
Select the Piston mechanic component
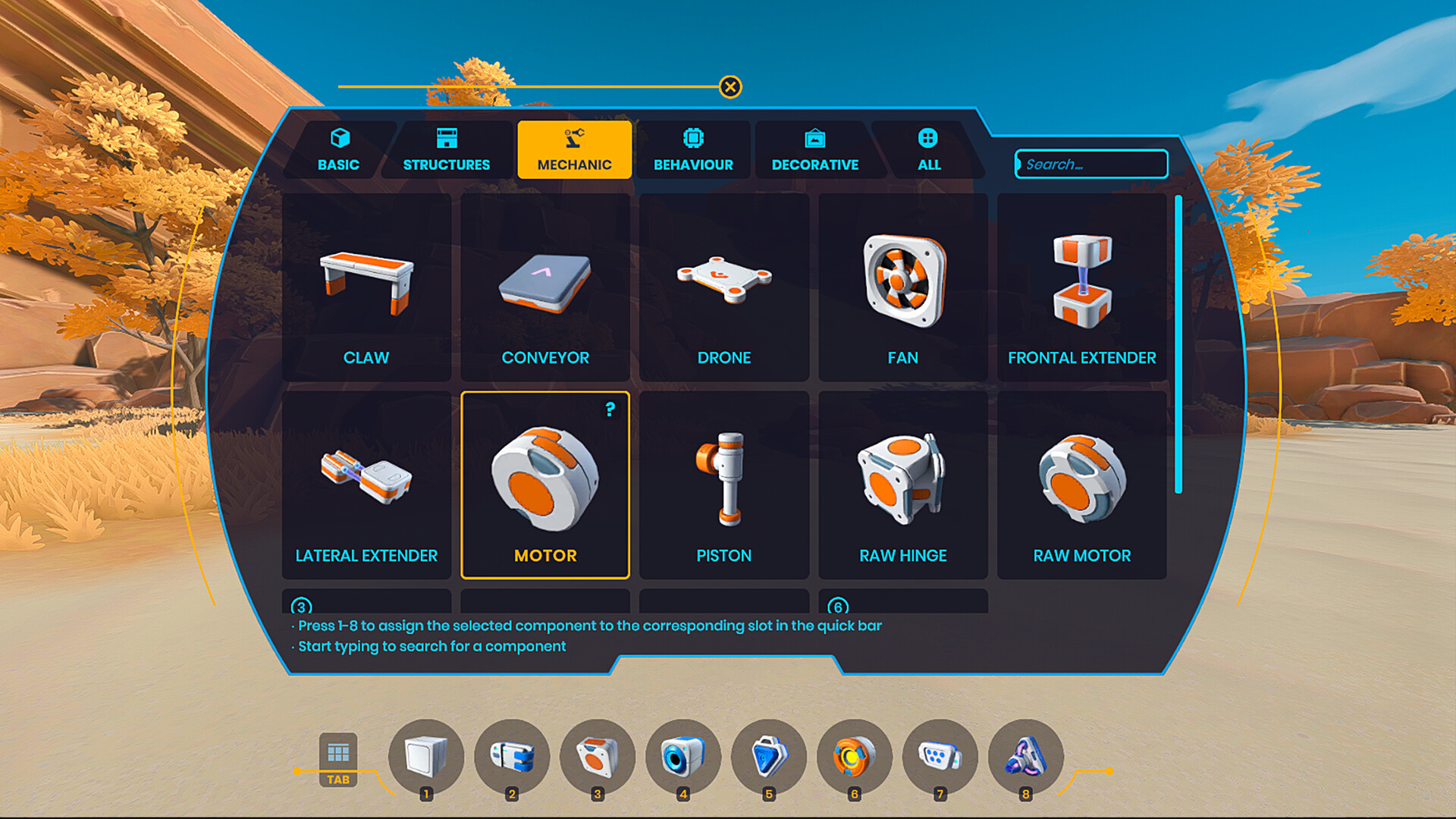pyautogui.click(x=724, y=483)
